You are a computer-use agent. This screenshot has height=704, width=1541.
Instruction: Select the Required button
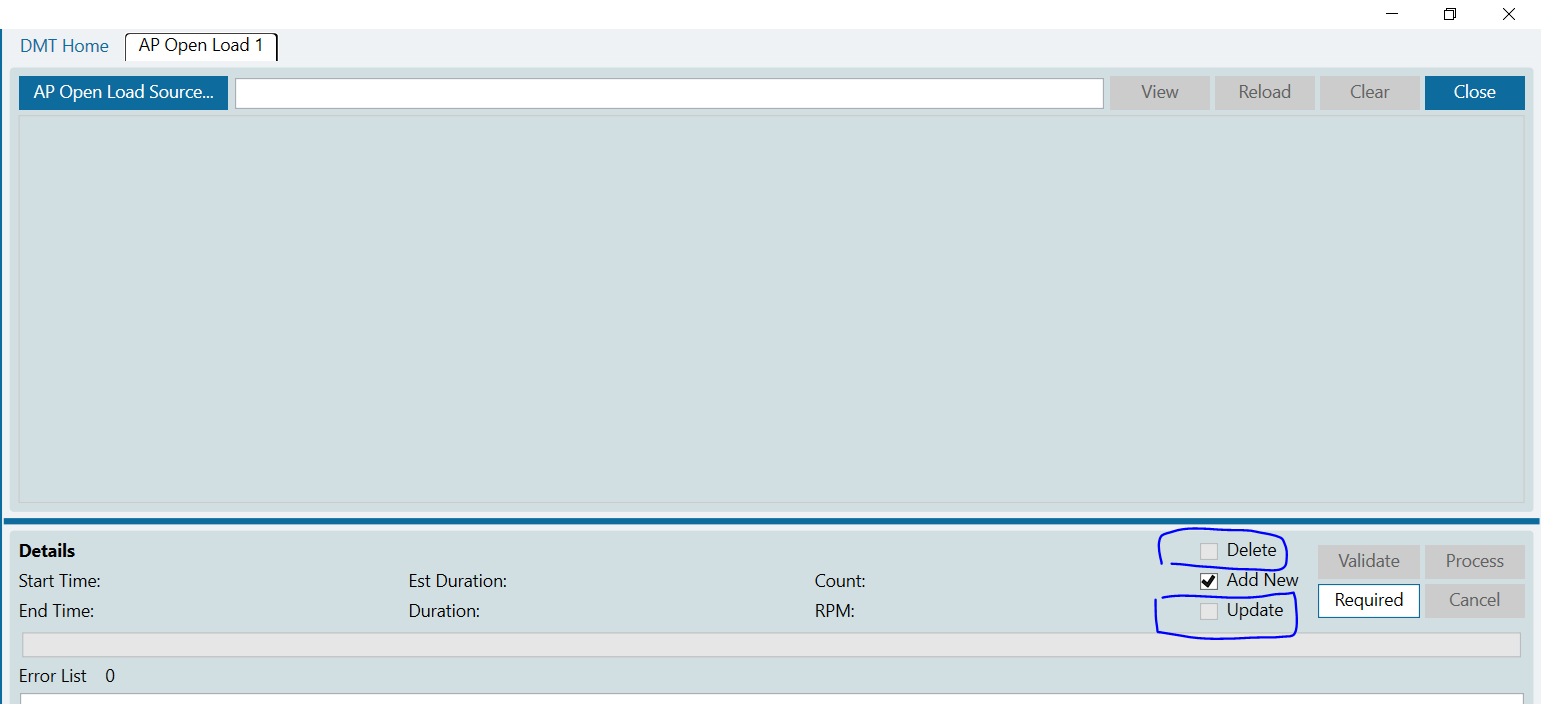pos(1368,600)
